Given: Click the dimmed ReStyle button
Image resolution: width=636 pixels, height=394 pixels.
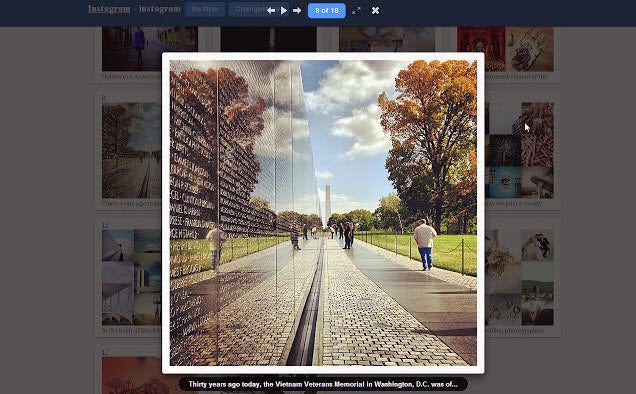Looking at the screenshot, I should (205, 9).
